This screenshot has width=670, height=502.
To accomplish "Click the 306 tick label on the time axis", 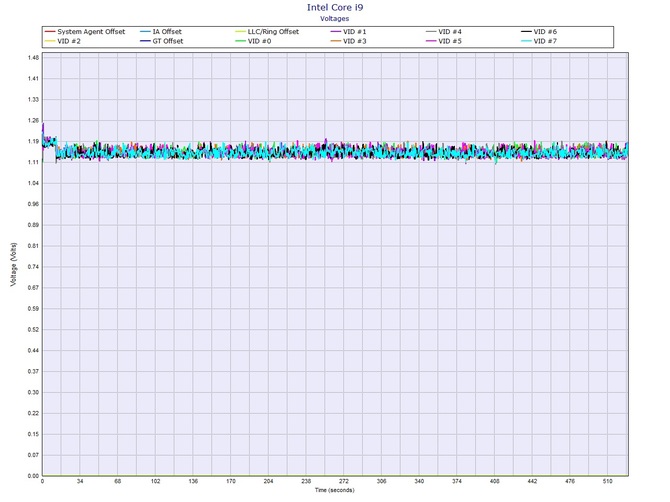I will tap(382, 481).
